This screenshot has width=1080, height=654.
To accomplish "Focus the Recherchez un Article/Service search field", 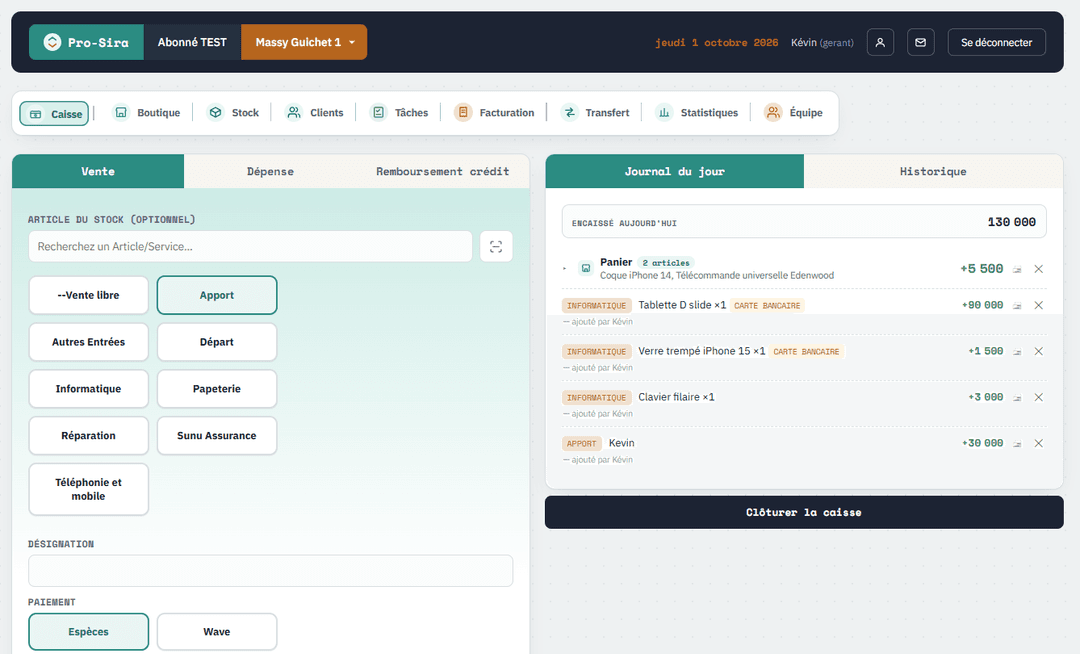I will 250,246.
